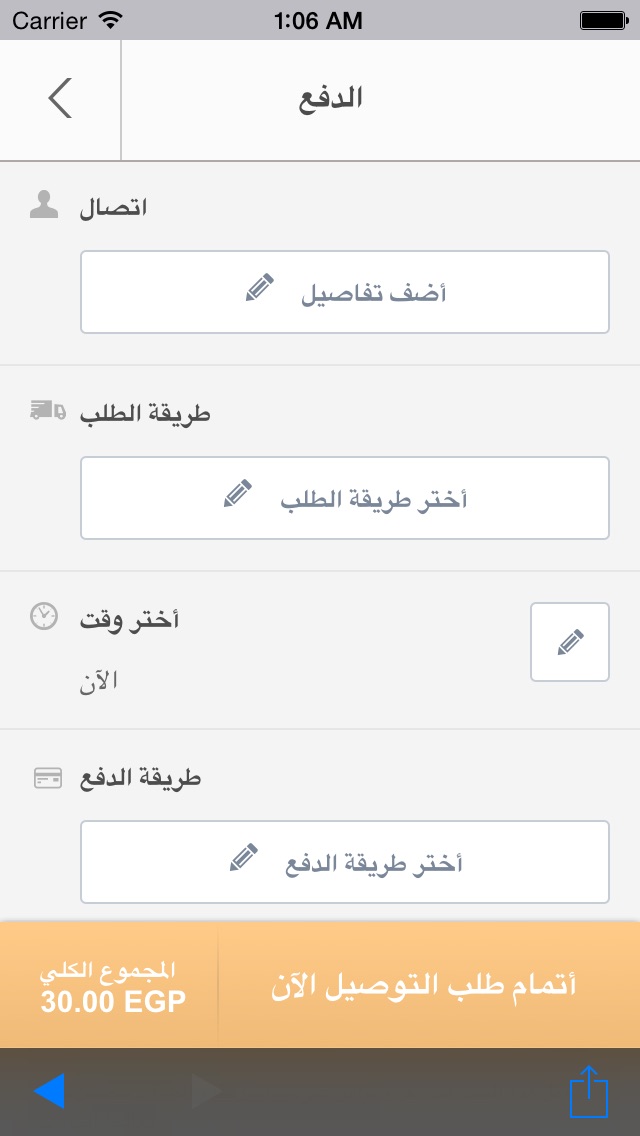Complete order with أتمام طلب التوصيل الآن
Viewport: 640px width, 1136px height.
[424, 986]
